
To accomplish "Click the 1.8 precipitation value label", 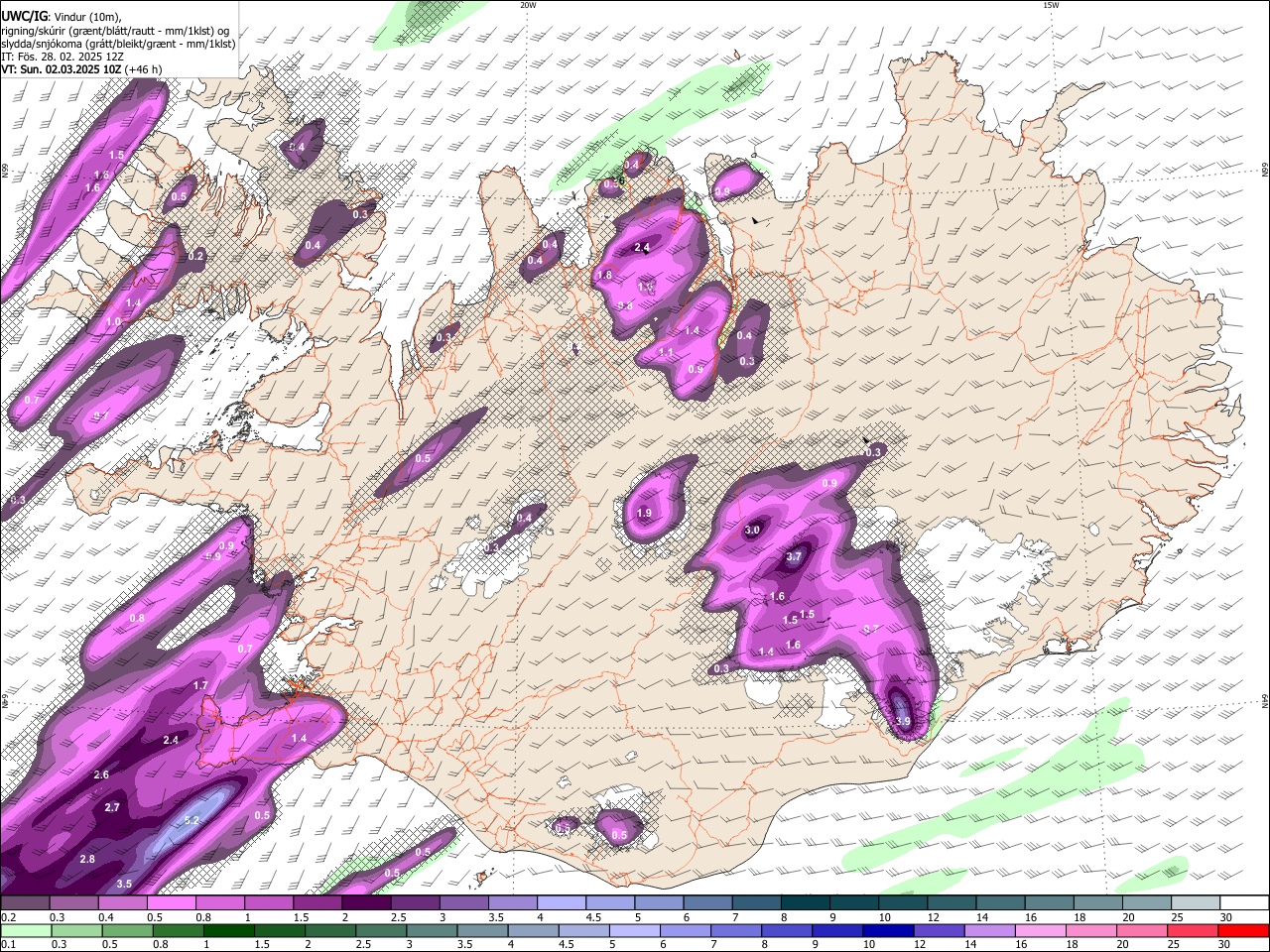I will (603, 276).
